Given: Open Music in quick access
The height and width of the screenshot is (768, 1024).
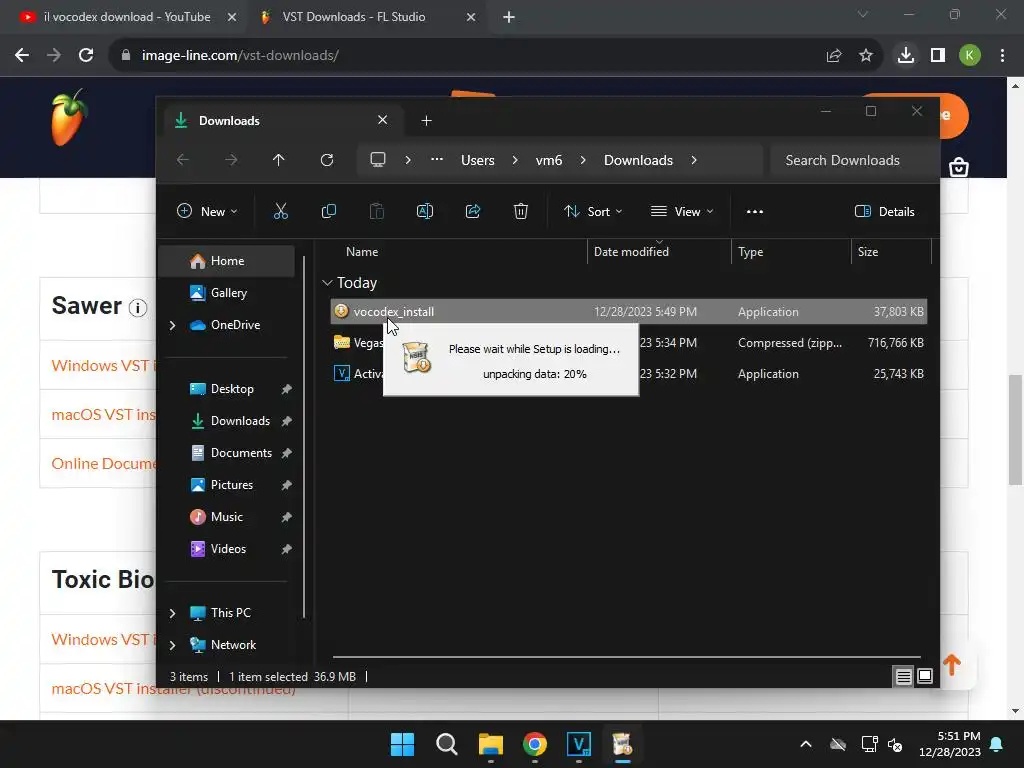Looking at the screenshot, I should (227, 517).
